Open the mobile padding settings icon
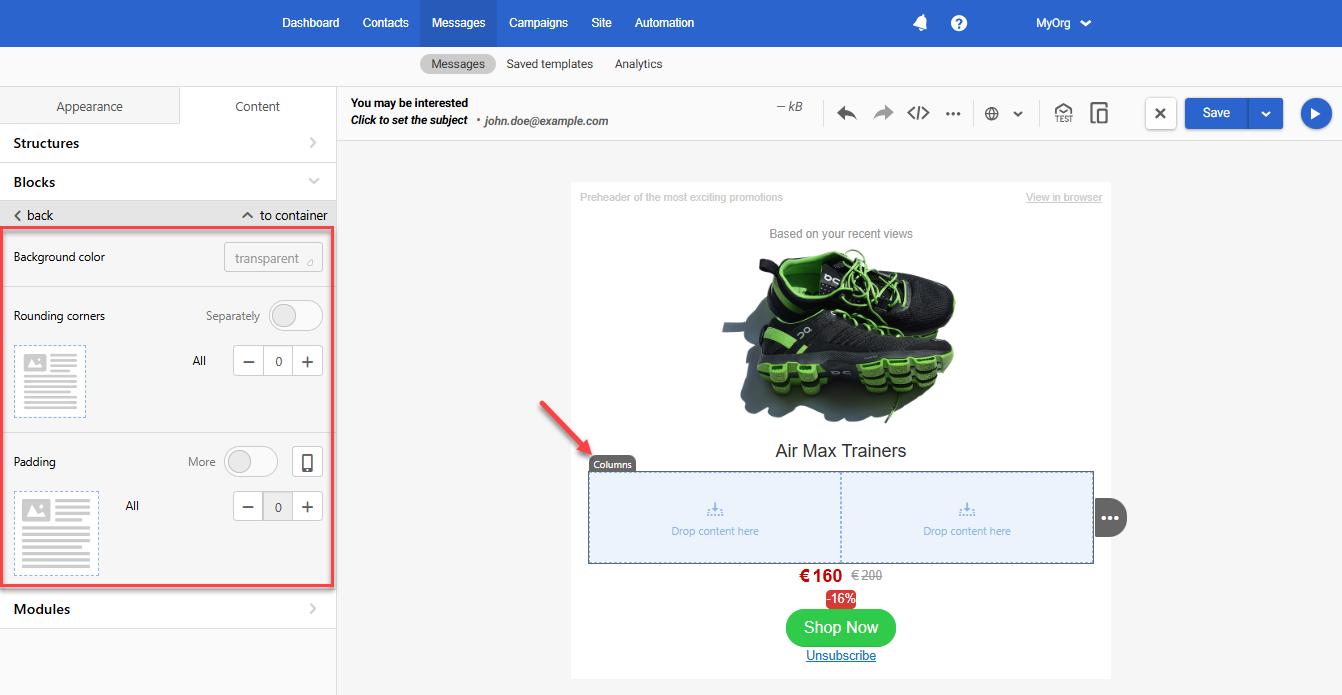 click(307, 462)
